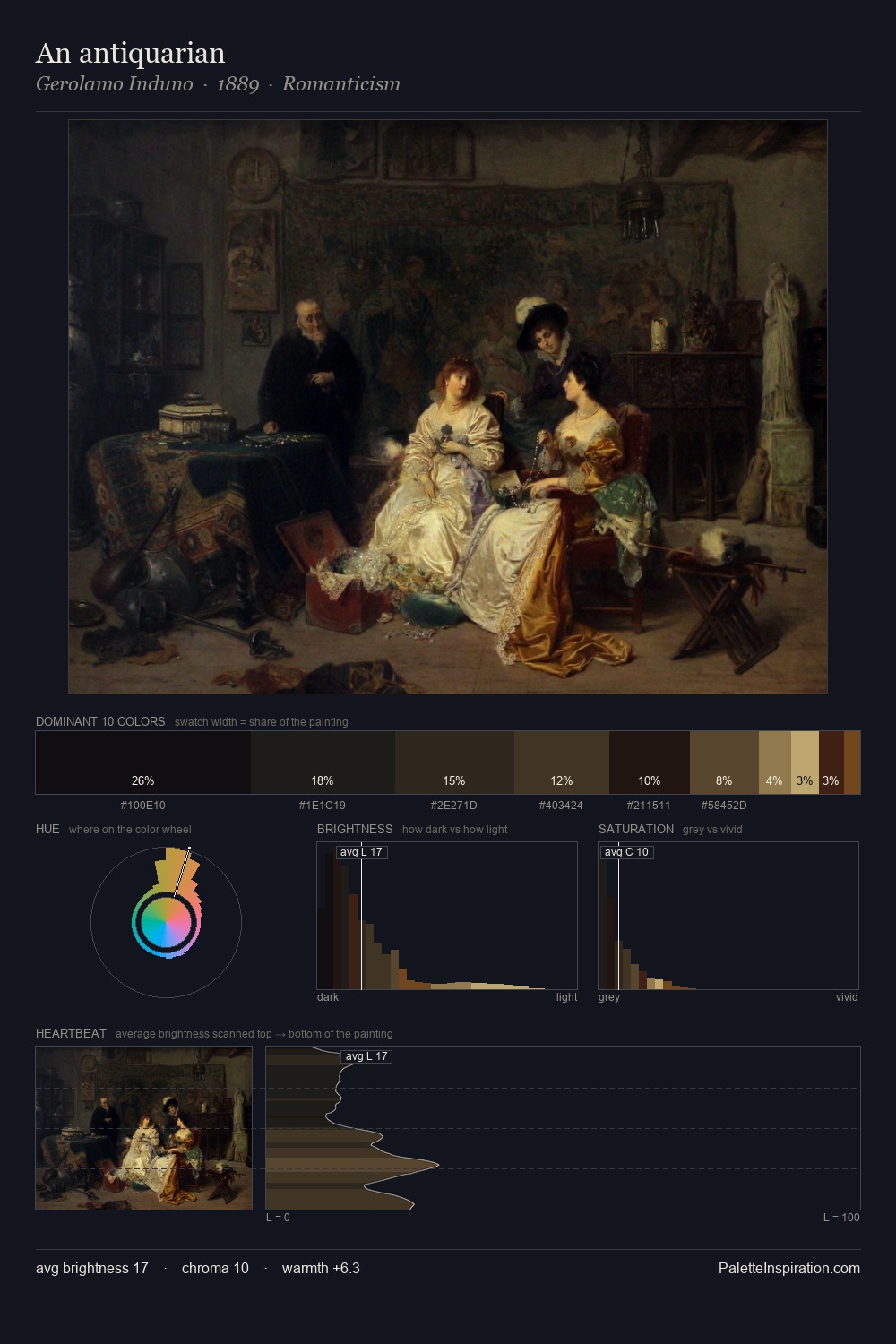Select the 18% color swatch
Viewport: 896px width, 1344px height.
(x=323, y=762)
